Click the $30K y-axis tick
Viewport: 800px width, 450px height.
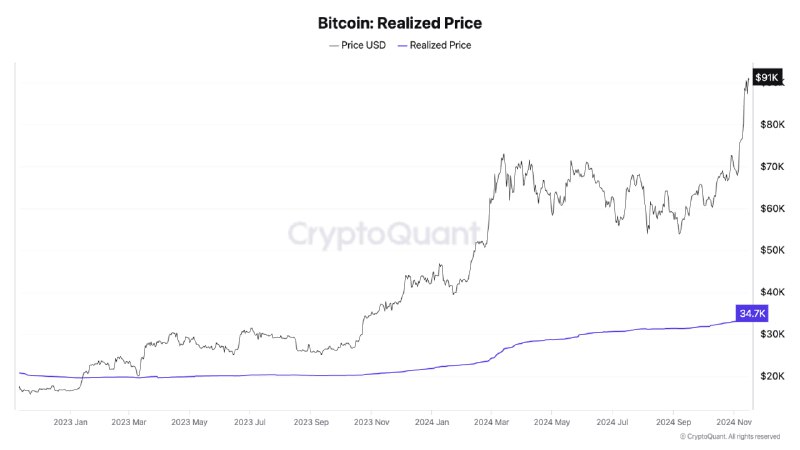[772, 334]
